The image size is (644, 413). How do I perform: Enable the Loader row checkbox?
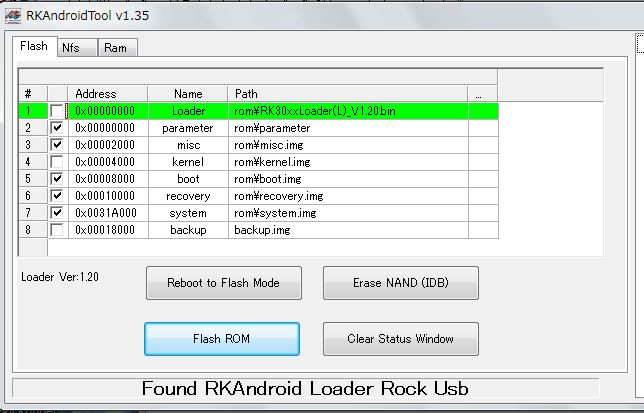[x=57, y=111]
